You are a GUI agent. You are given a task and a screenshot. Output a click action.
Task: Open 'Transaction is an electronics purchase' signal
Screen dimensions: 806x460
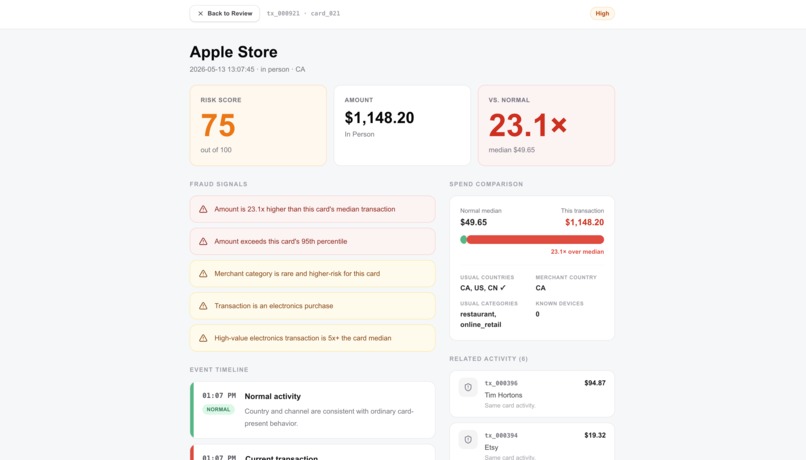coord(313,306)
